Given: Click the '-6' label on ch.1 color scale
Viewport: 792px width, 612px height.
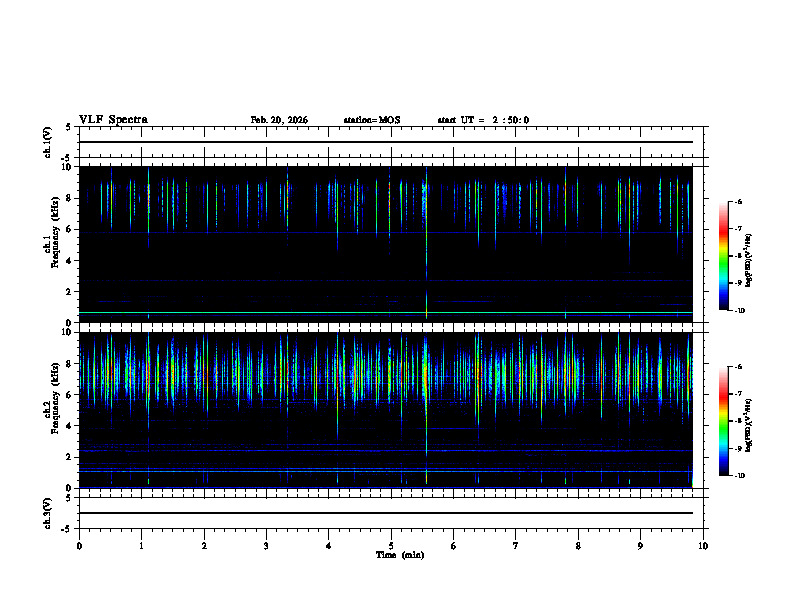Looking at the screenshot, I should click(x=738, y=201).
